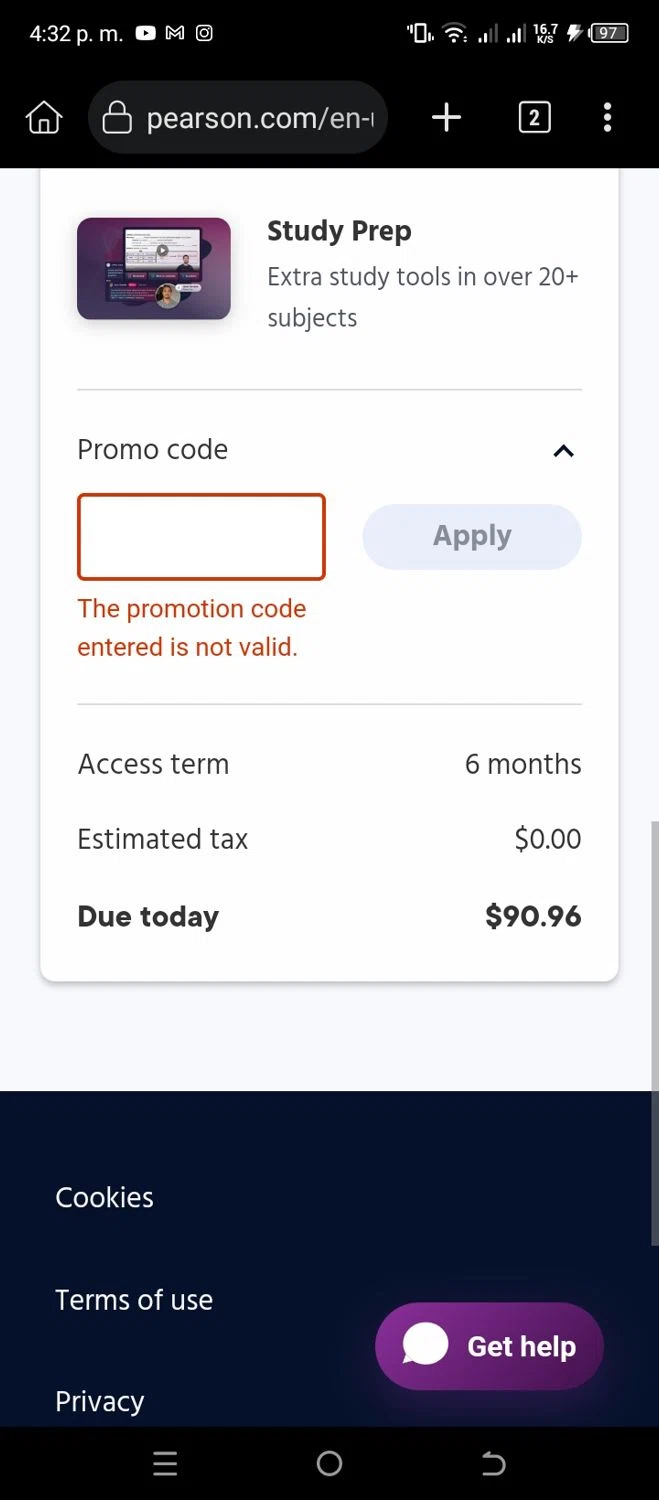Tap the Gmail notification icon
Viewport: 659px width, 1500px height.
pyautogui.click(x=175, y=33)
